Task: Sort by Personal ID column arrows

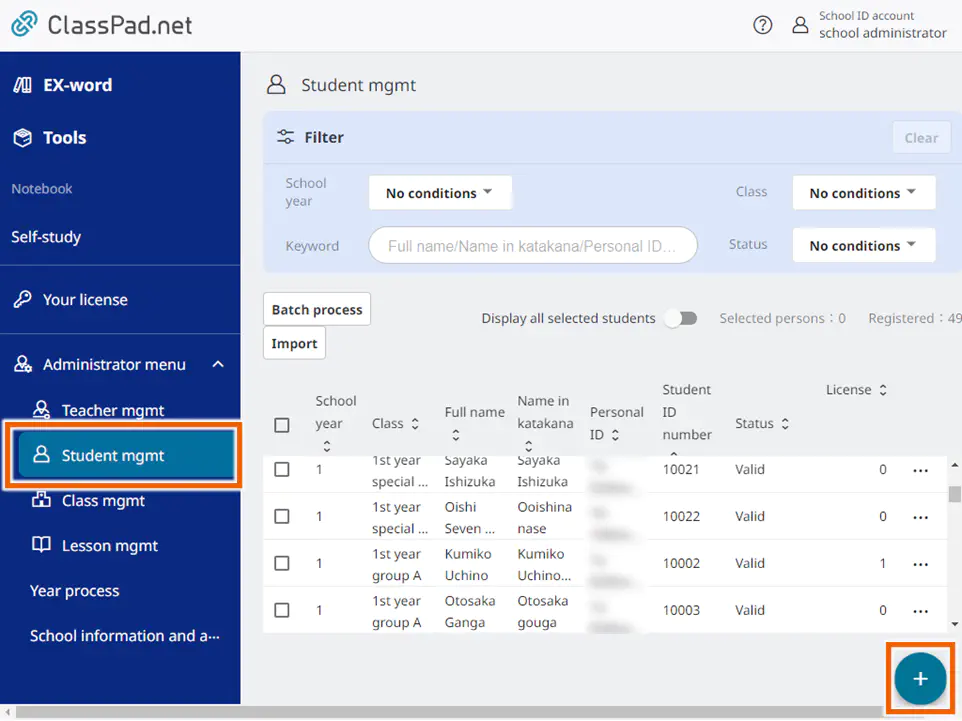Action: pyautogui.click(x=615, y=435)
